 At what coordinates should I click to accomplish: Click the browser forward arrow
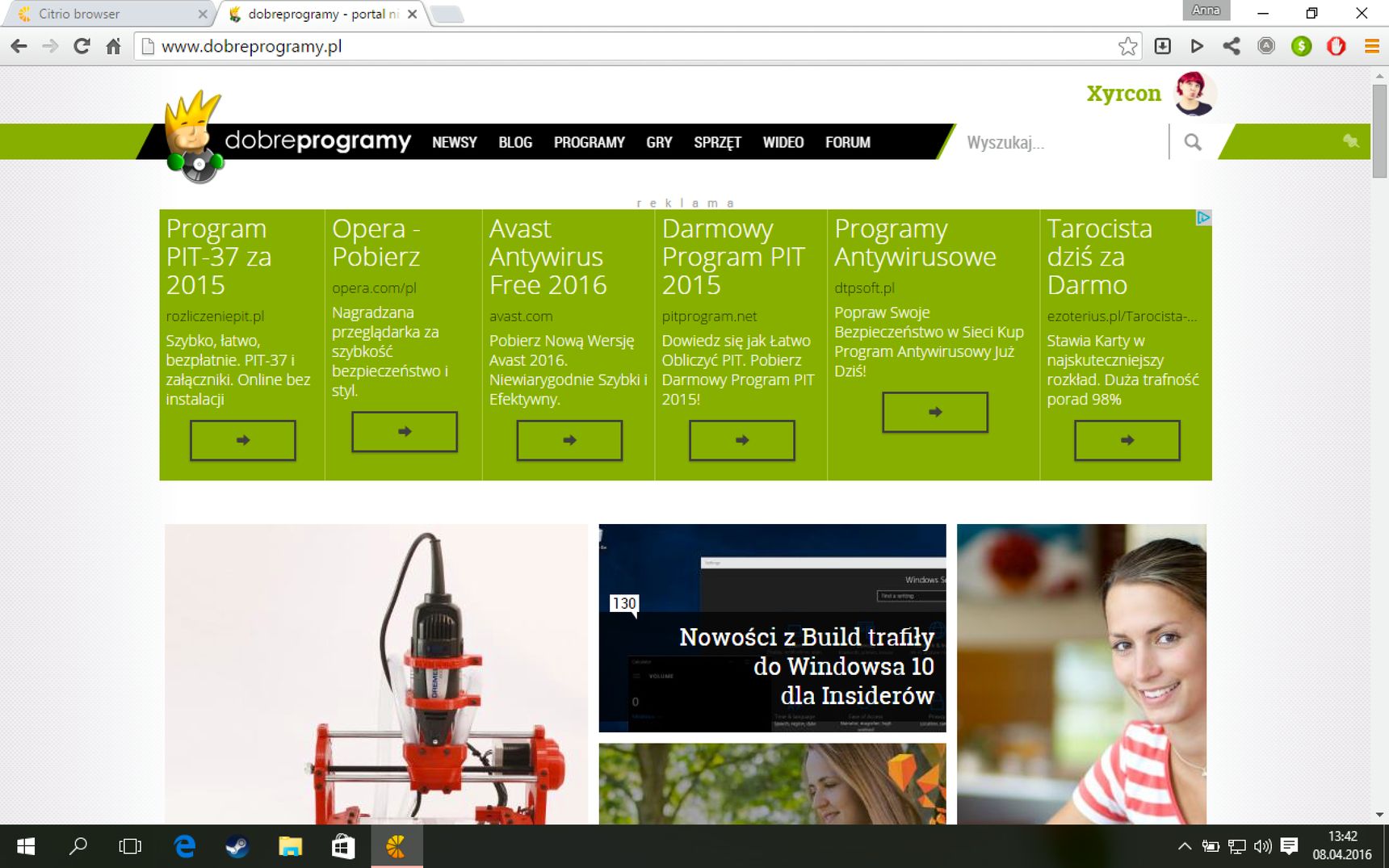click(50, 46)
